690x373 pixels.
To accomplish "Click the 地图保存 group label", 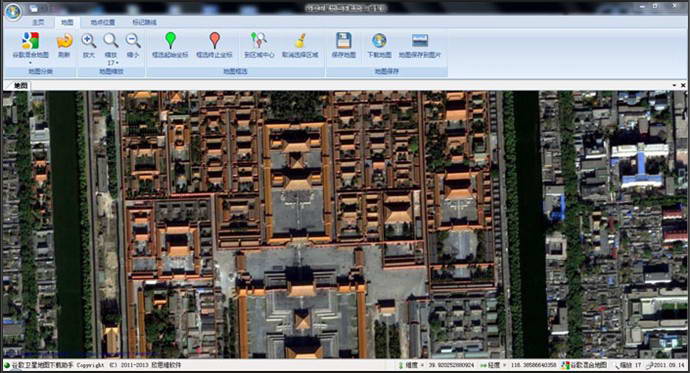I will tap(386, 71).
